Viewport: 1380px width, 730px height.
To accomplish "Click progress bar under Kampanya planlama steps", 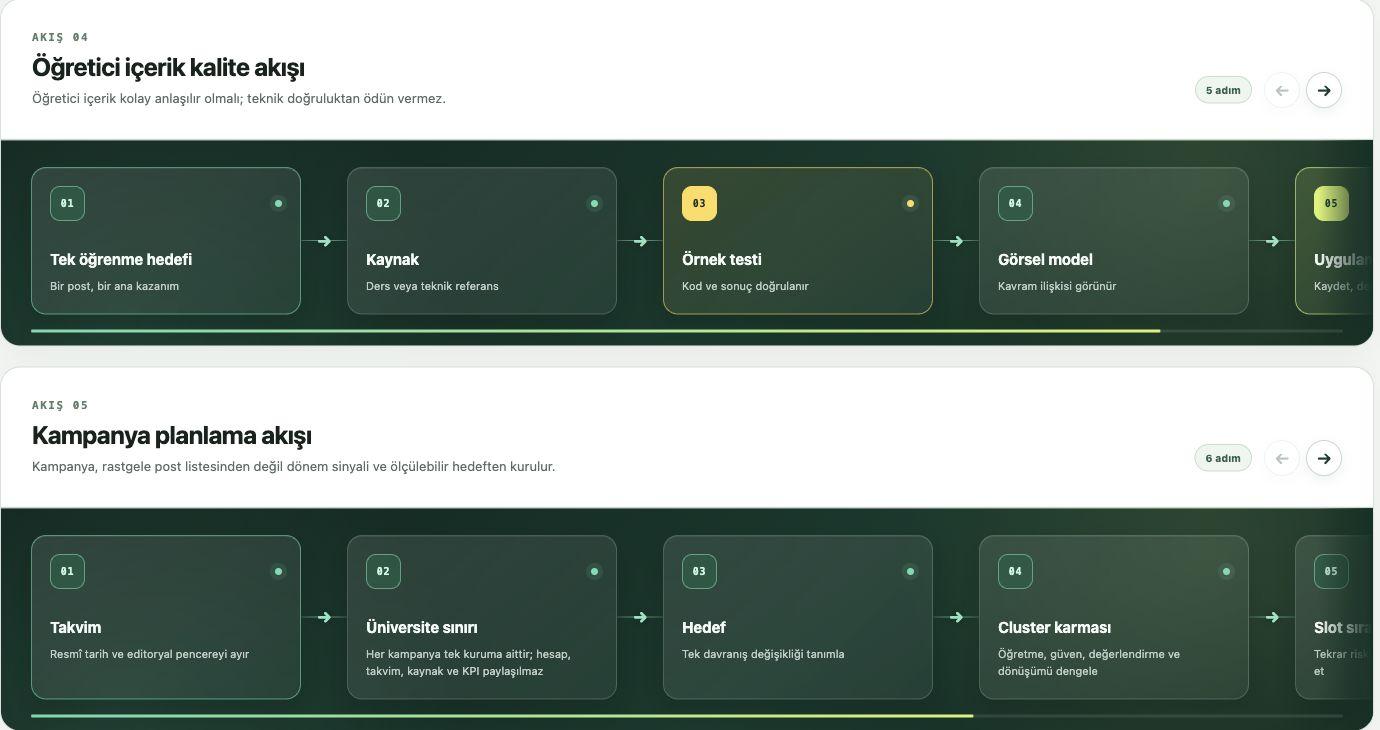I will click(x=686, y=715).
